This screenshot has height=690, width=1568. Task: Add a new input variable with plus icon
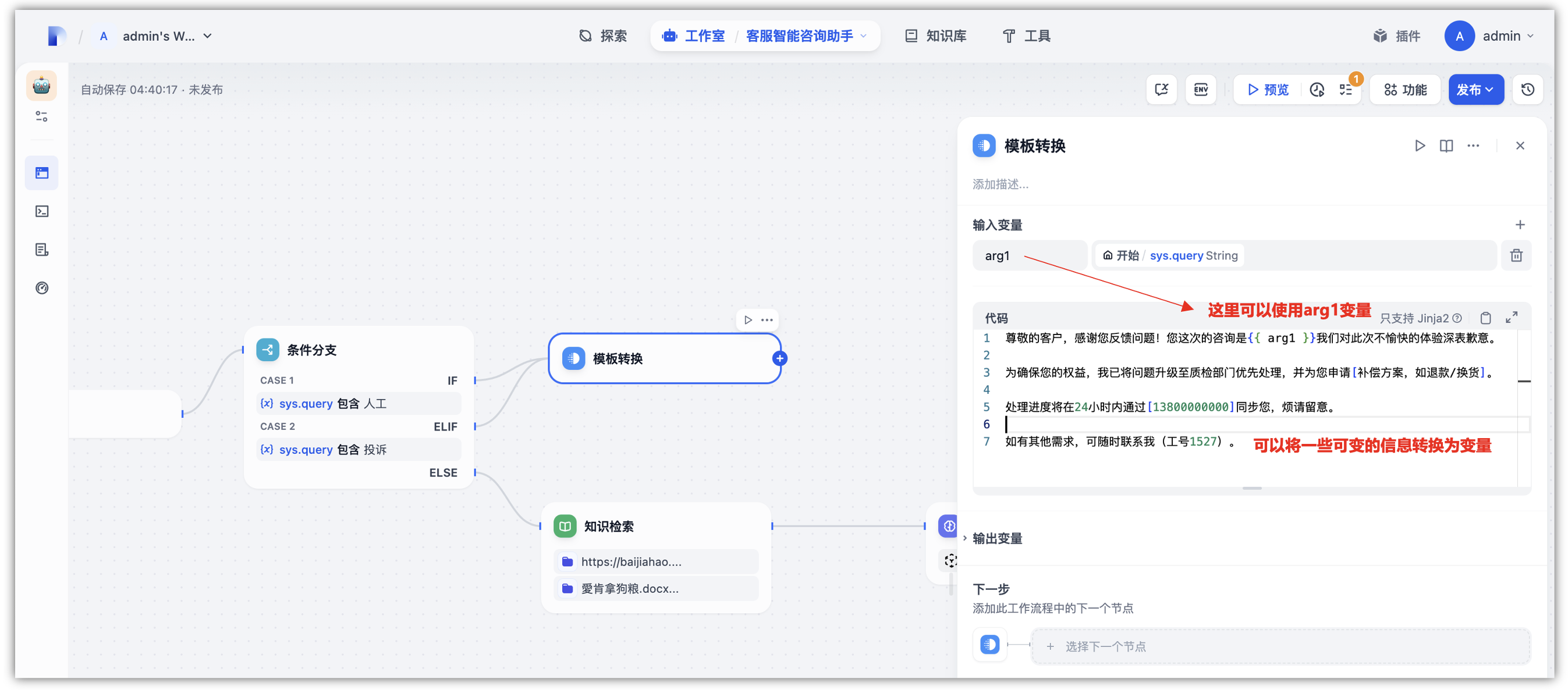(x=1520, y=225)
